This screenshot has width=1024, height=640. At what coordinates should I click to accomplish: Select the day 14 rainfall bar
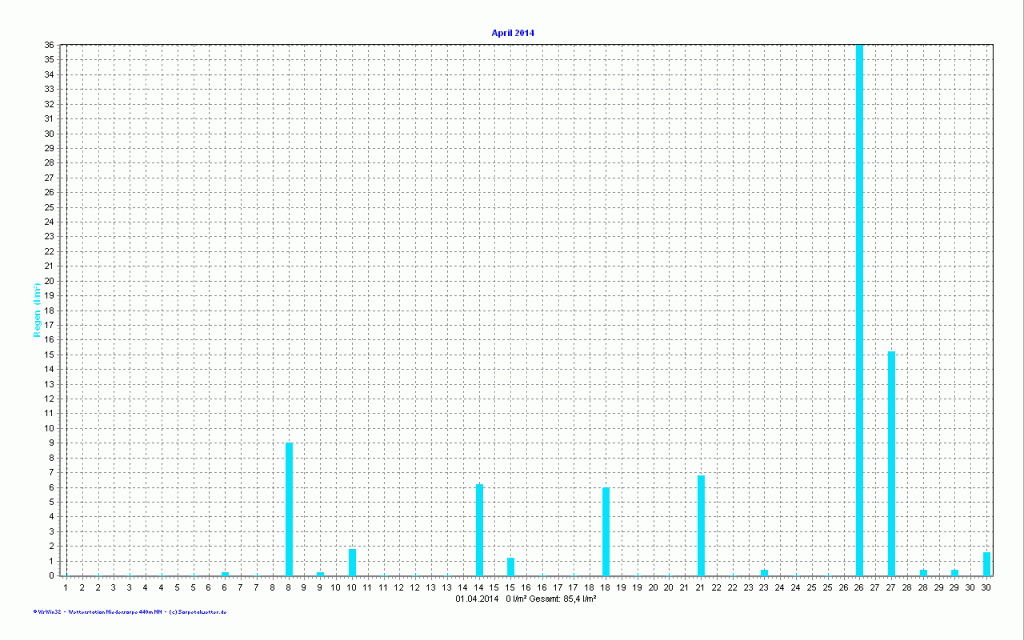[x=480, y=529]
